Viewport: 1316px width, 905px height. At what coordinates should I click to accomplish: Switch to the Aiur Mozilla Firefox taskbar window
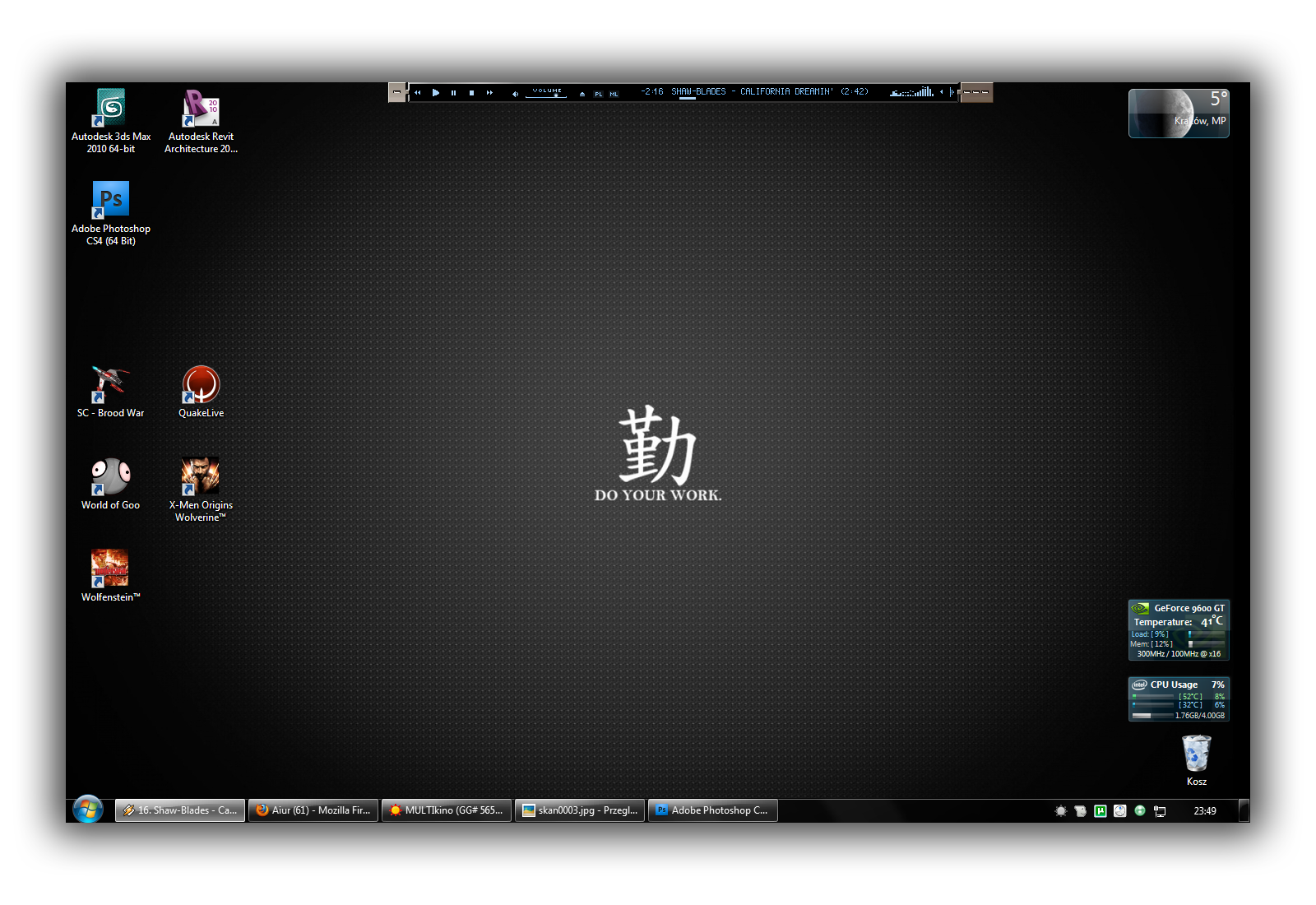tap(313, 810)
